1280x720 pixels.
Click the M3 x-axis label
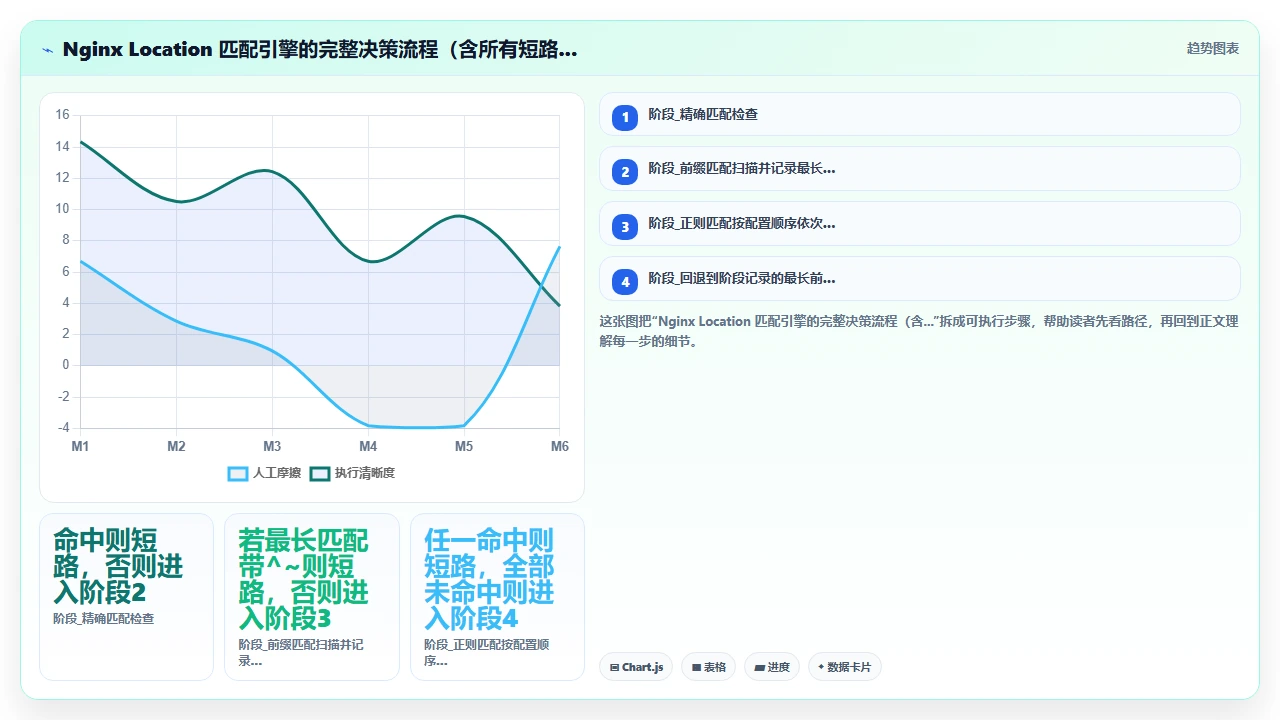272,446
